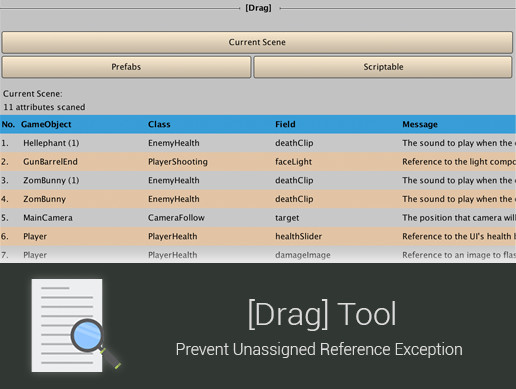Click deathClip field in row 4

pos(294,199)
